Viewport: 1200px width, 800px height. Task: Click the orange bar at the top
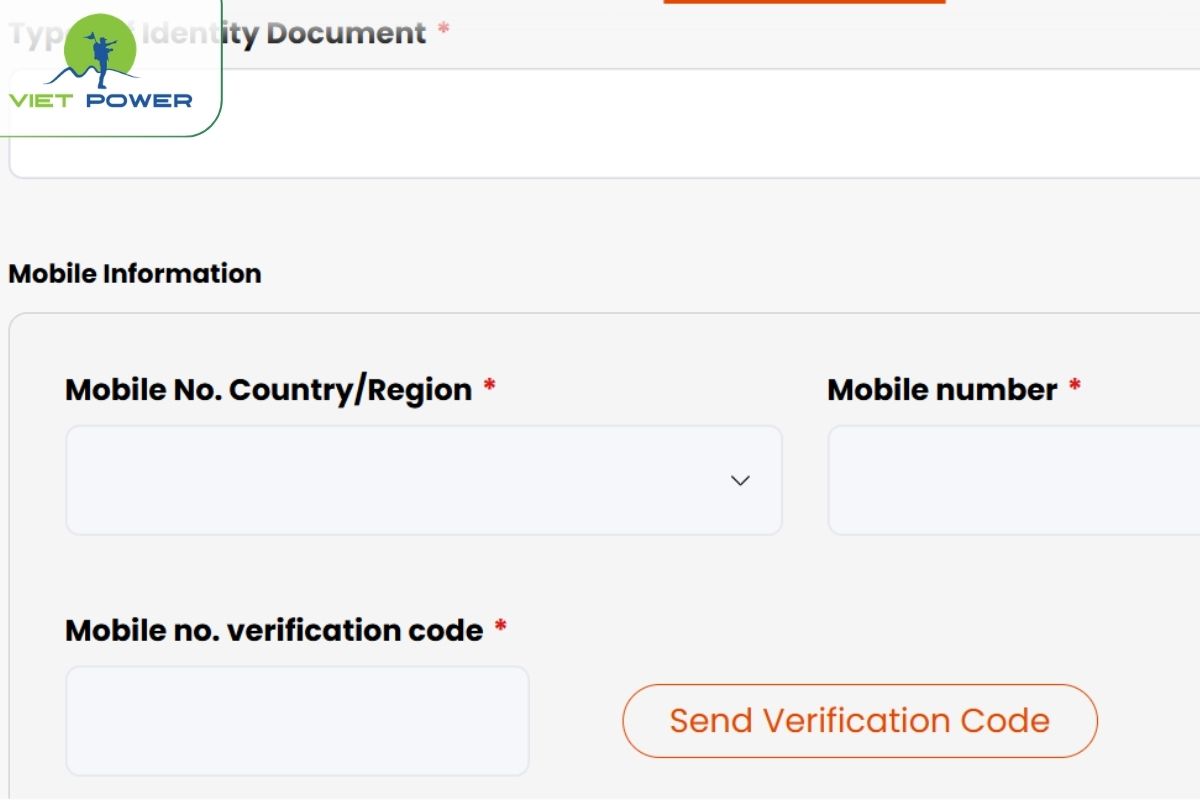(x=804, y=2)
